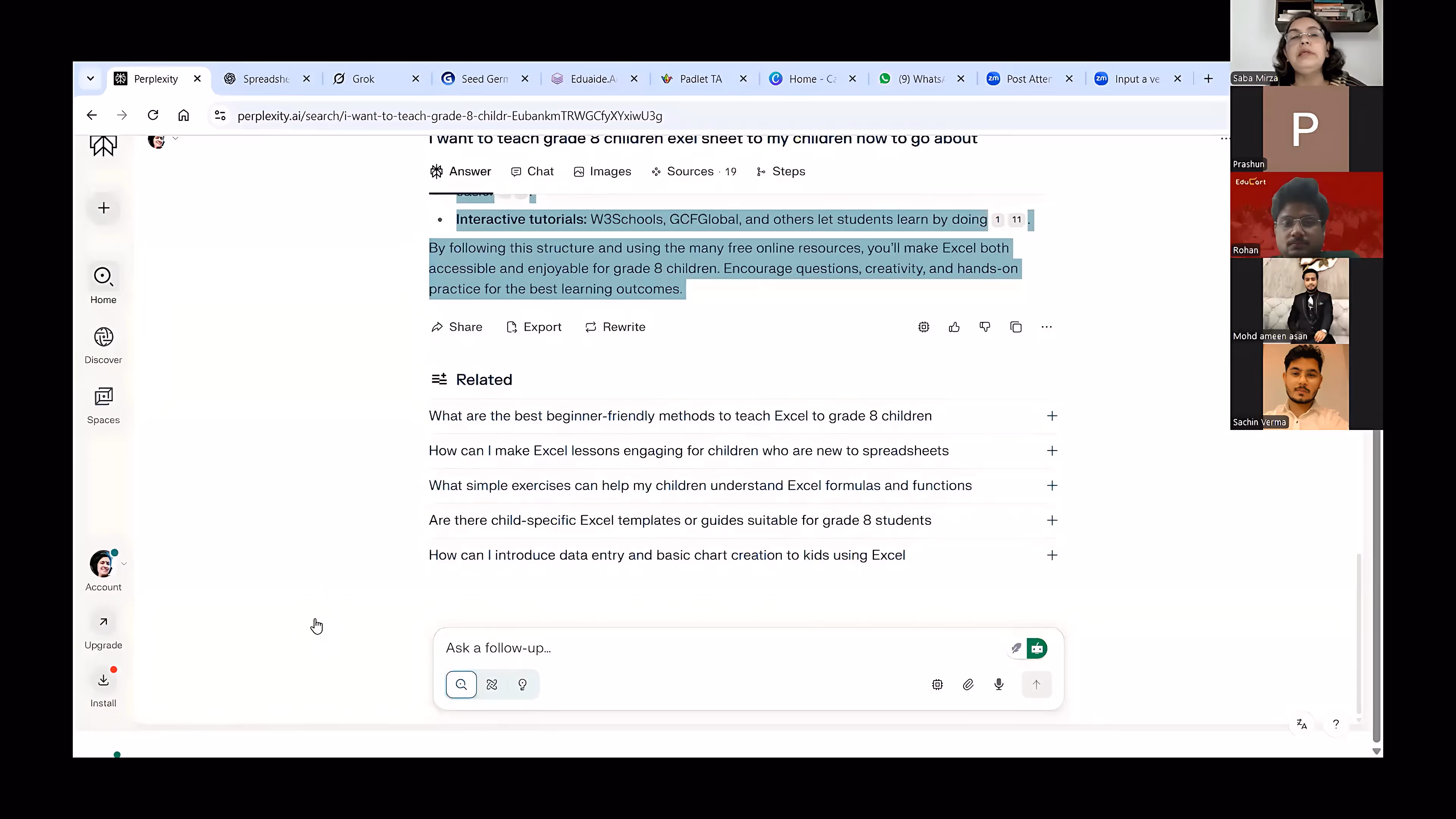Expand the Excel formulas exercises question
The image size is (1456, 819).
click(x=1052, y=485)
